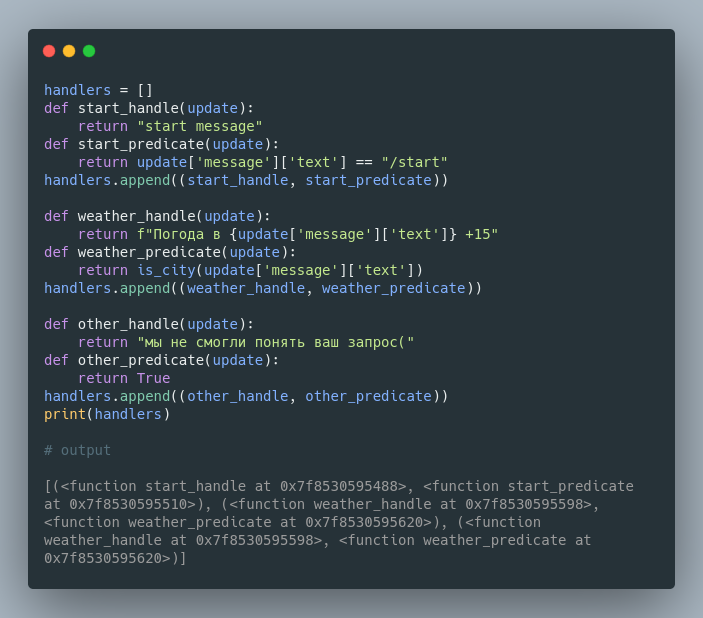This screenshot has width=703, height=618.
Task: Click the weather_handle function definition
Action: (x=157, y=217)
